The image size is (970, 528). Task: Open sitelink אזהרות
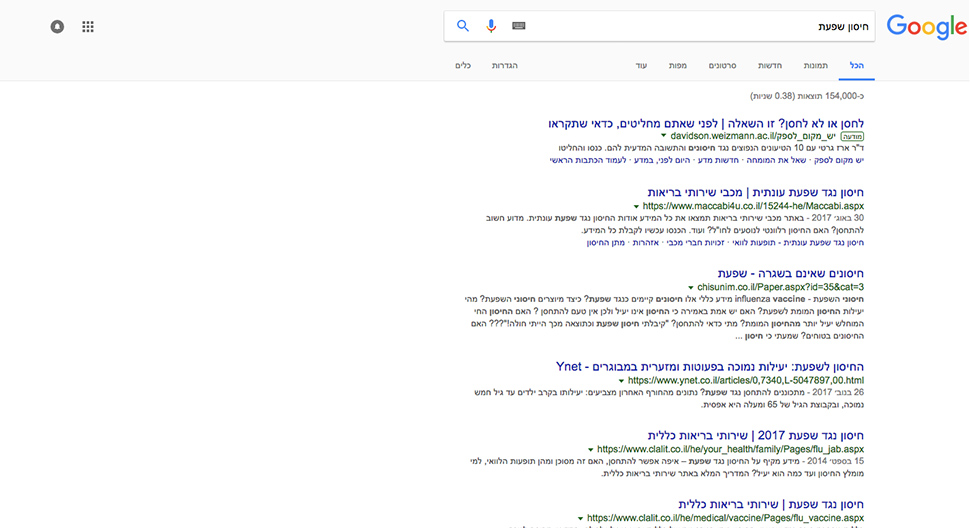[646, 242]
